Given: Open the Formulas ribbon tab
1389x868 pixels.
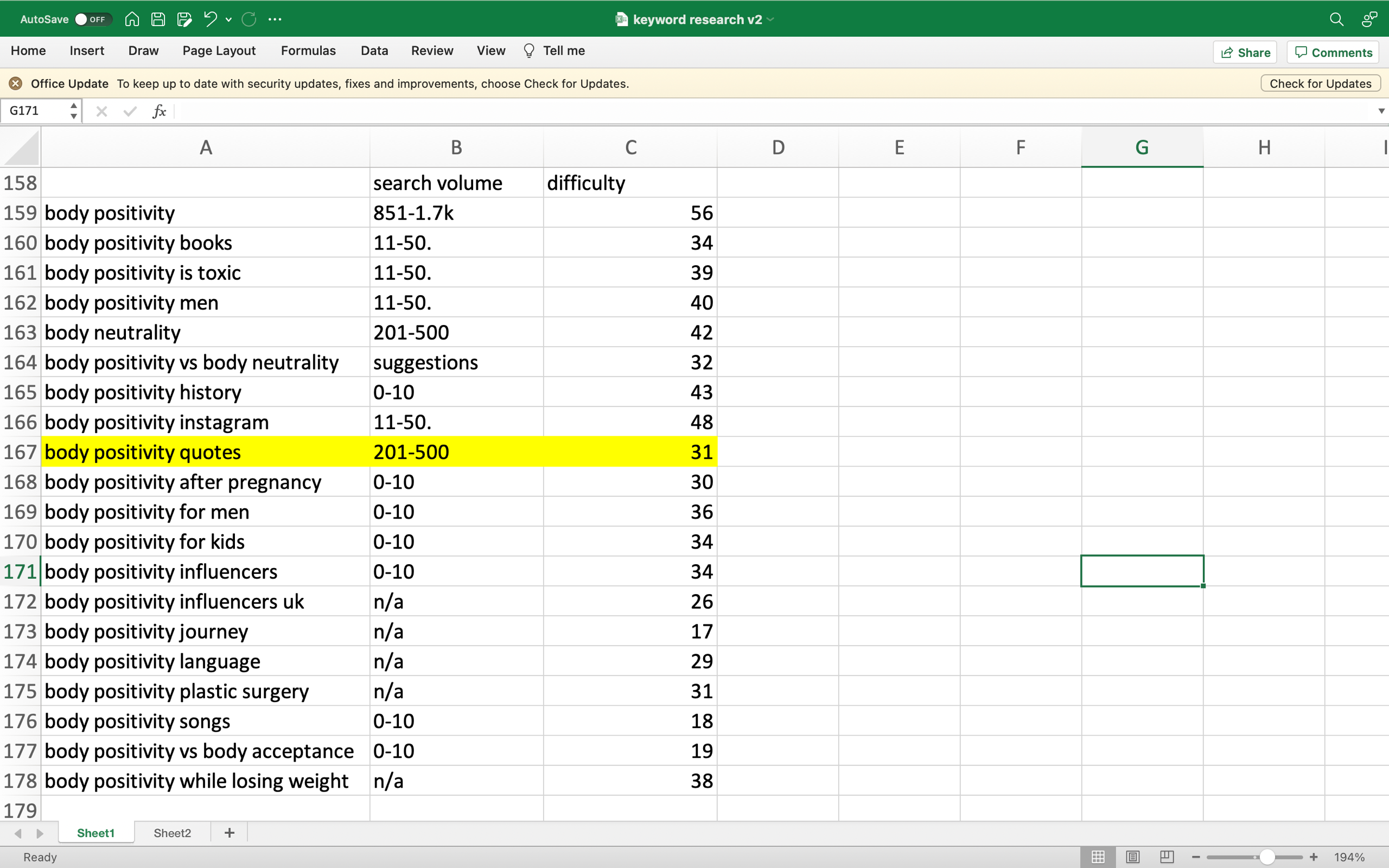Looking at the screenshot, I should [x=308, y=50].
